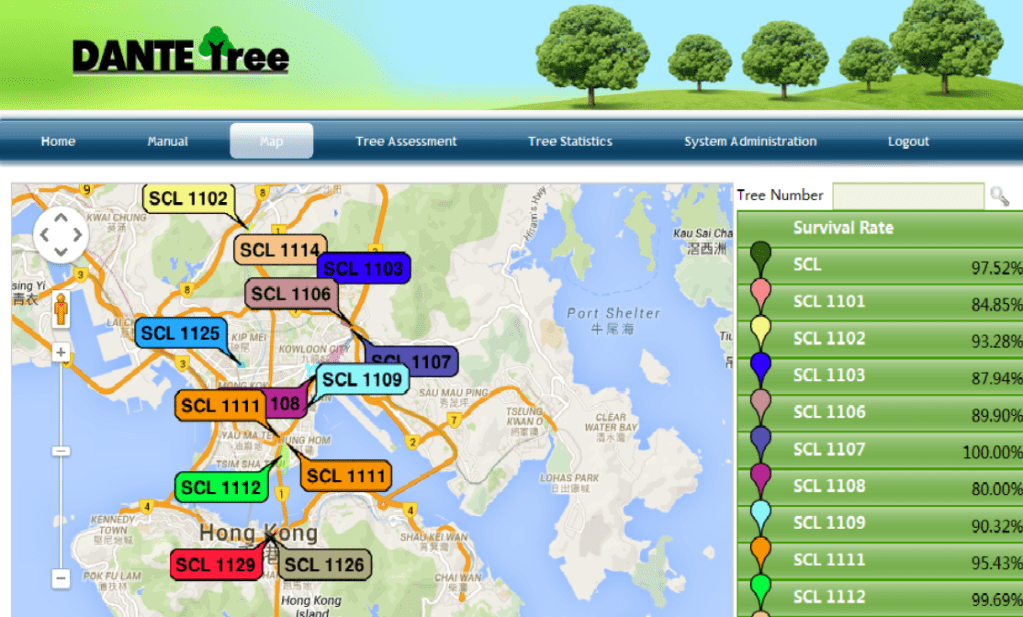Screen dimensions: 1023x617
Task: Open the SCL 1107 map marker label
Action: click(412, 361)
